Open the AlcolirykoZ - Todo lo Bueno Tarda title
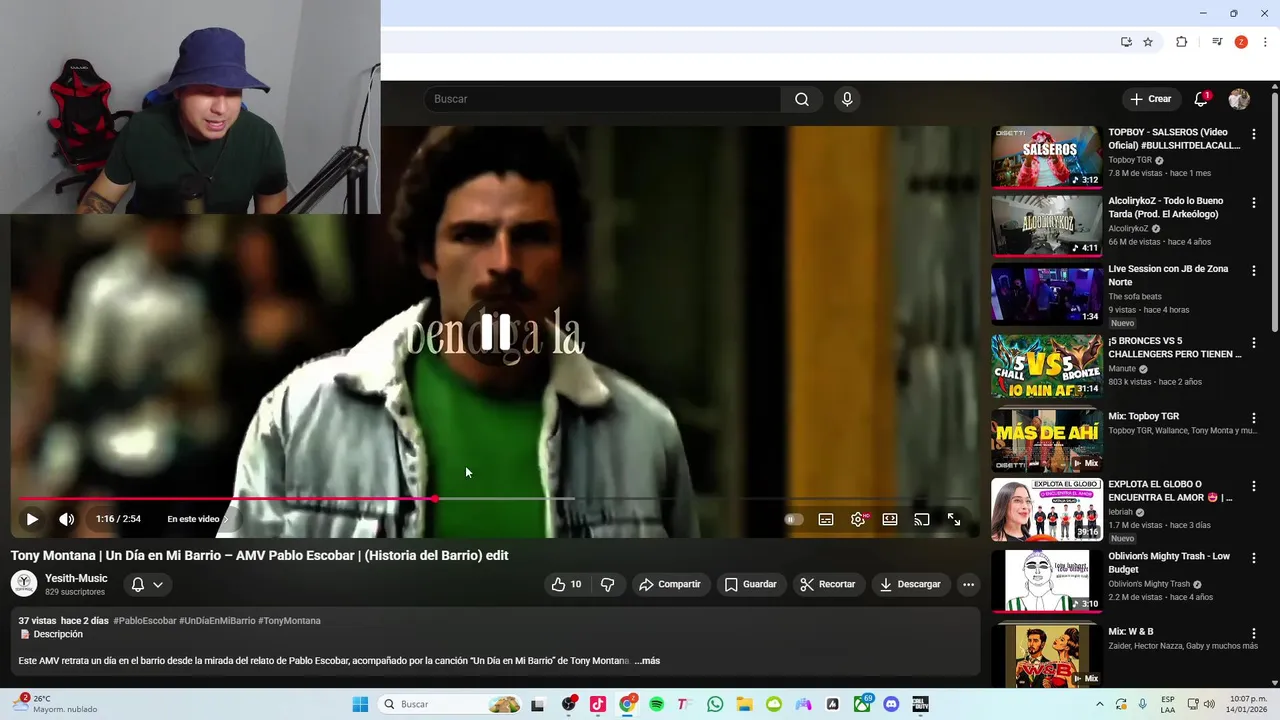 coord(1165,207)
